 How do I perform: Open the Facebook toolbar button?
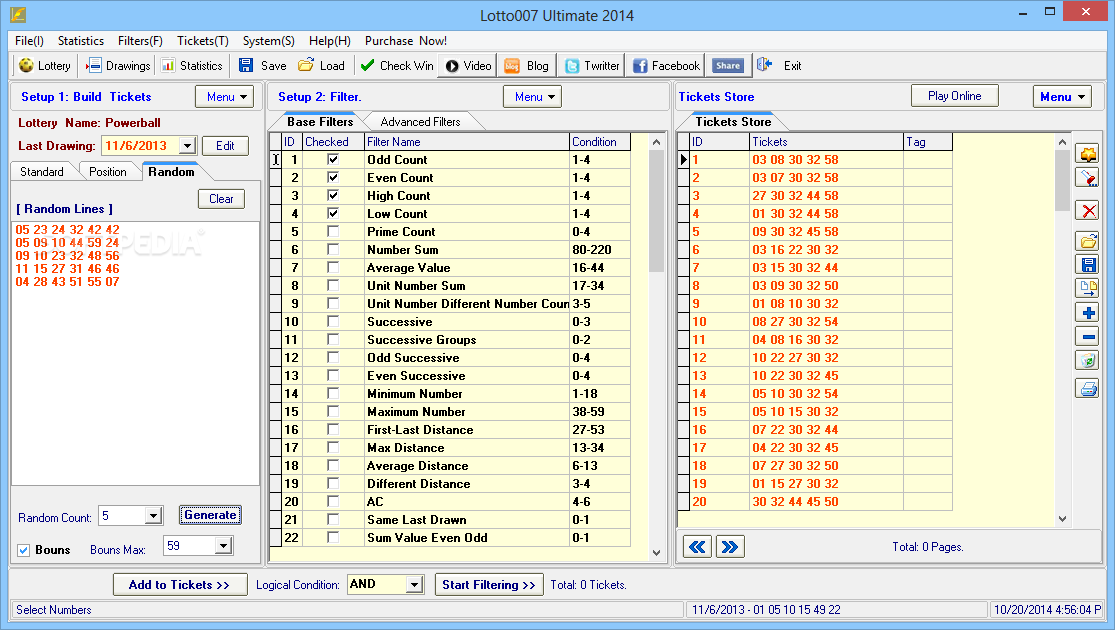pos(666,65)
